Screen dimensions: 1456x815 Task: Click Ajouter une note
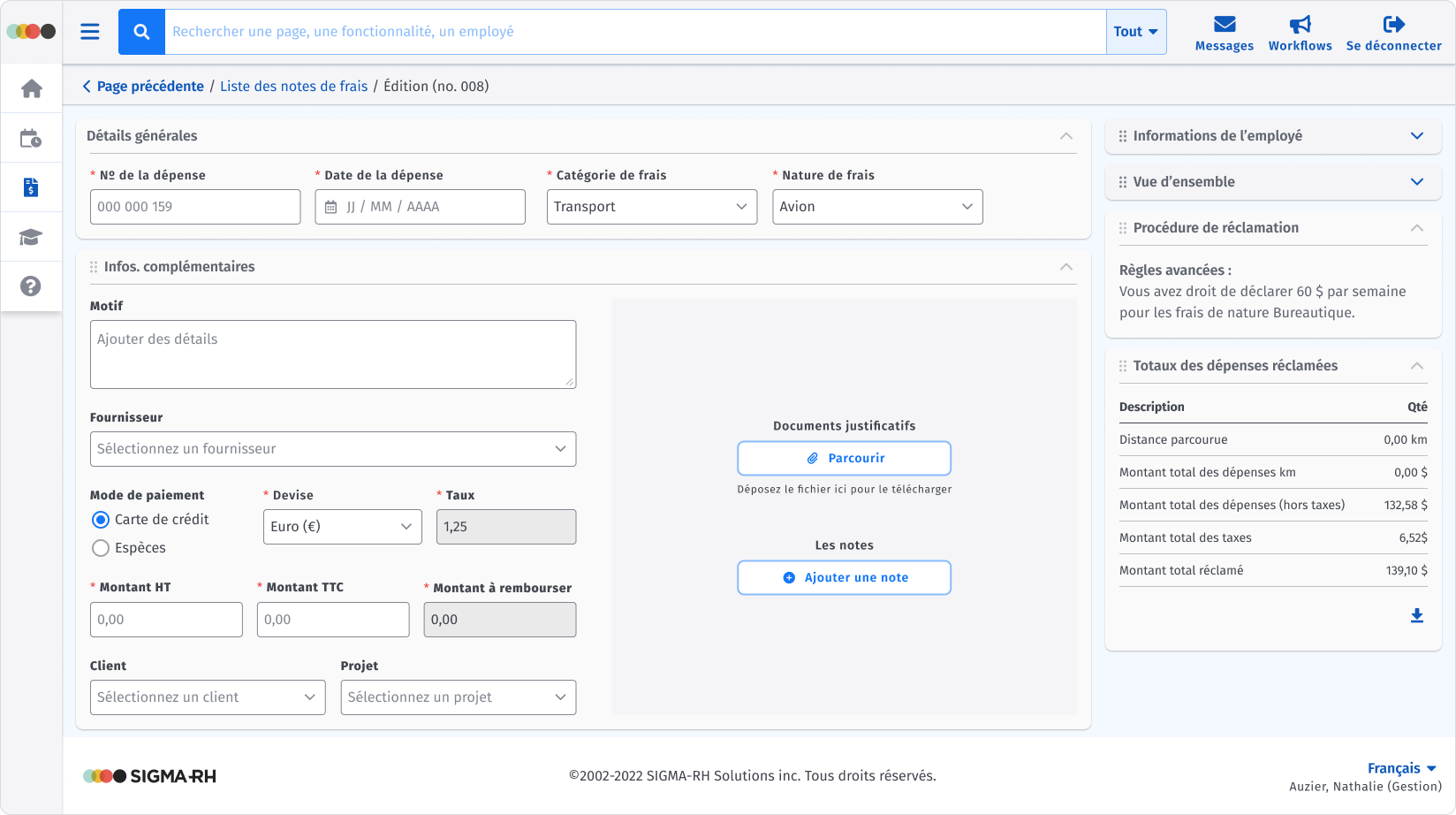pos(844,577)
